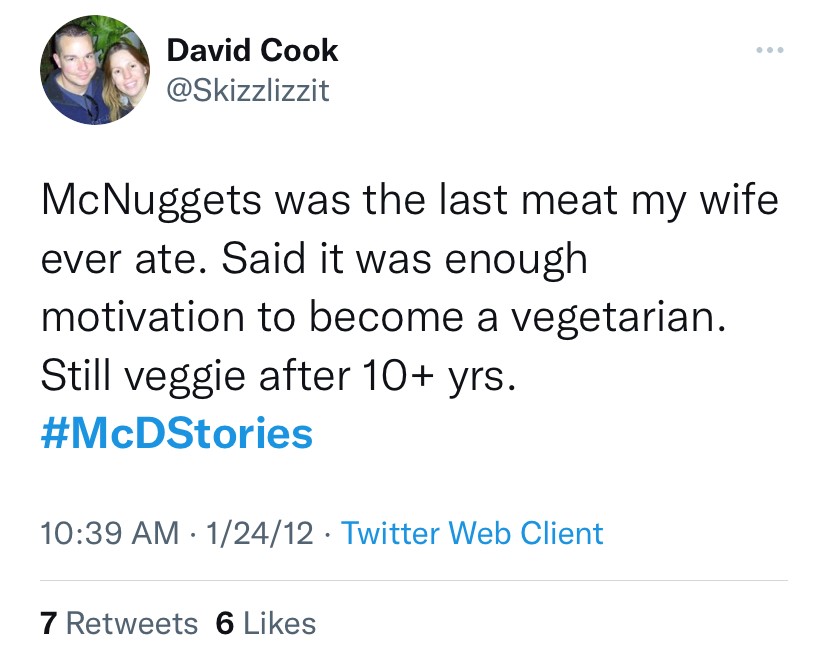Image resolution: width=827 pixels, height=651 pixels.
Task: View the 7 Retweets list
Action: tap(119, 623)
